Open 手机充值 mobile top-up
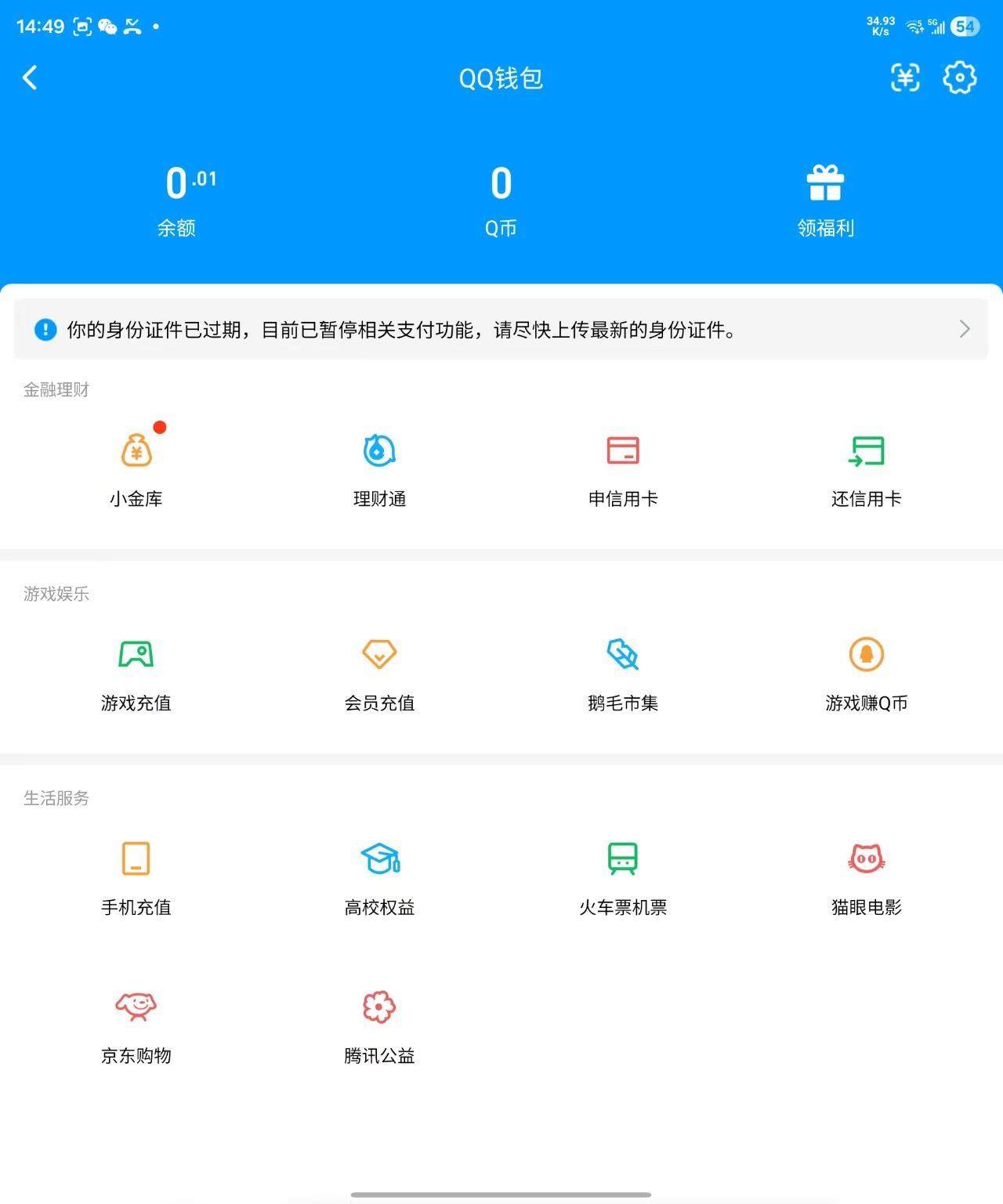The width and height of the screenshot is (1003, 1204). point(136,877)
